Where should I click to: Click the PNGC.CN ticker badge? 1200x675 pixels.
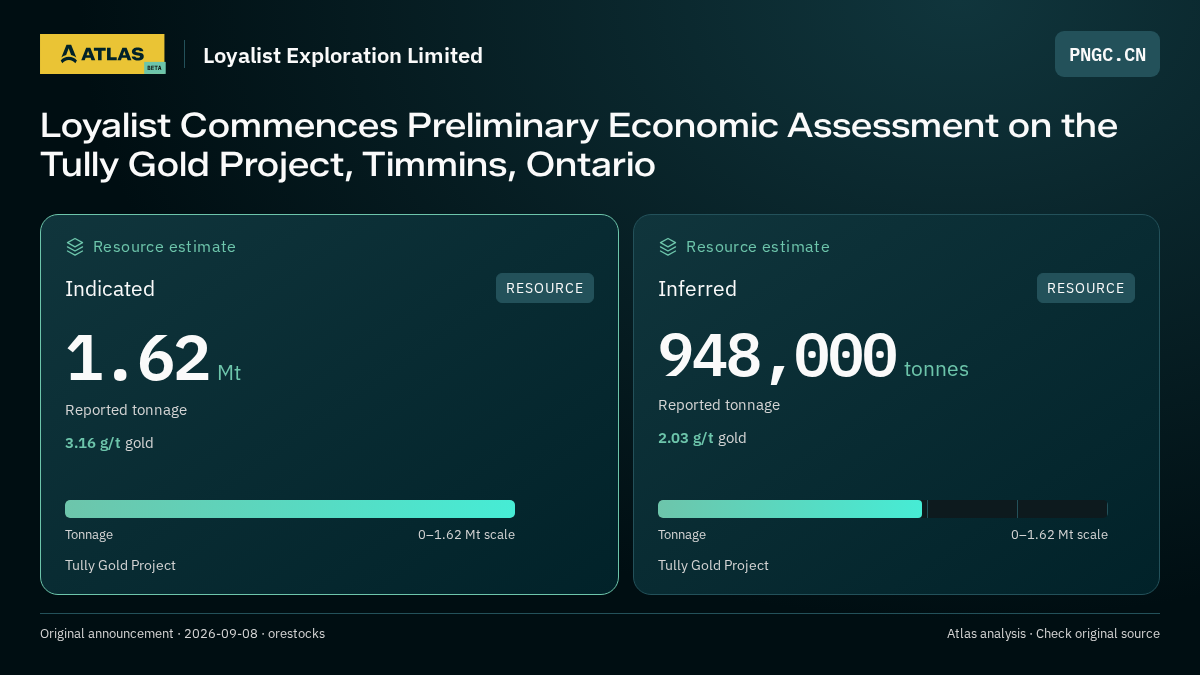click(1107, 54)
